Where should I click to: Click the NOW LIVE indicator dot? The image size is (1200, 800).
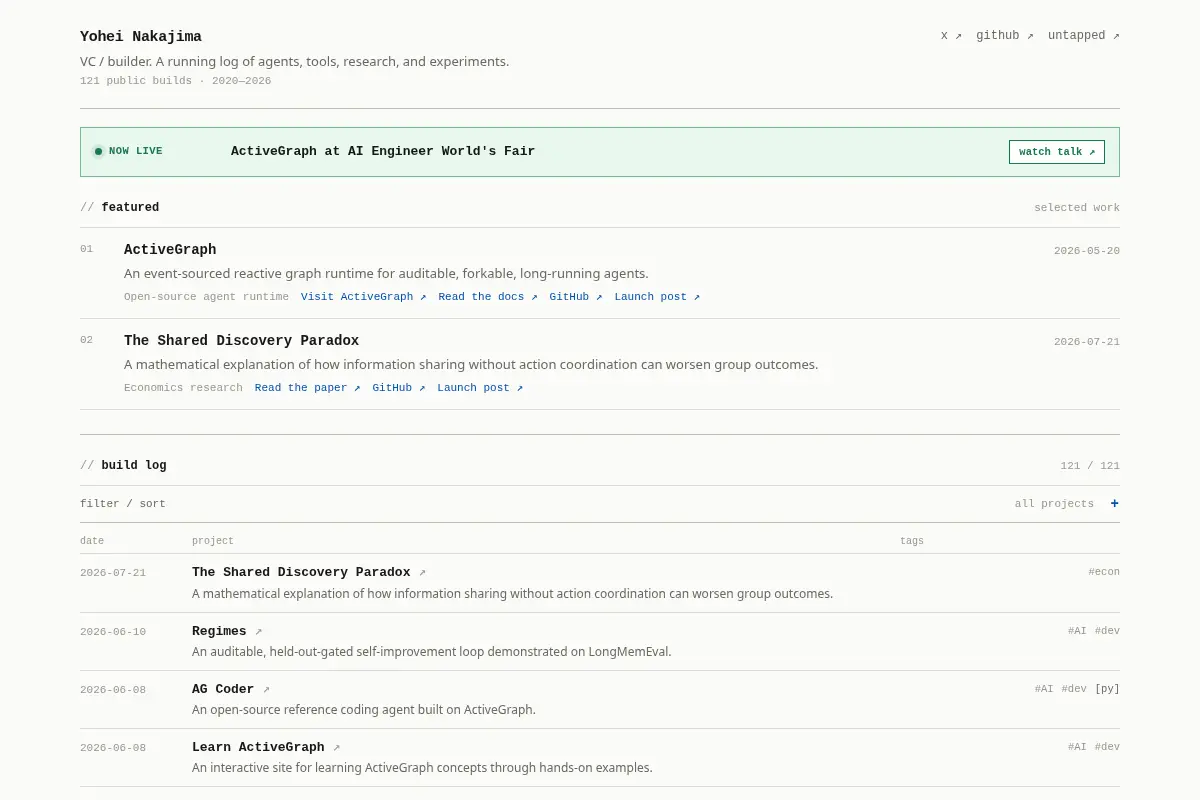[x=98, y=152]
